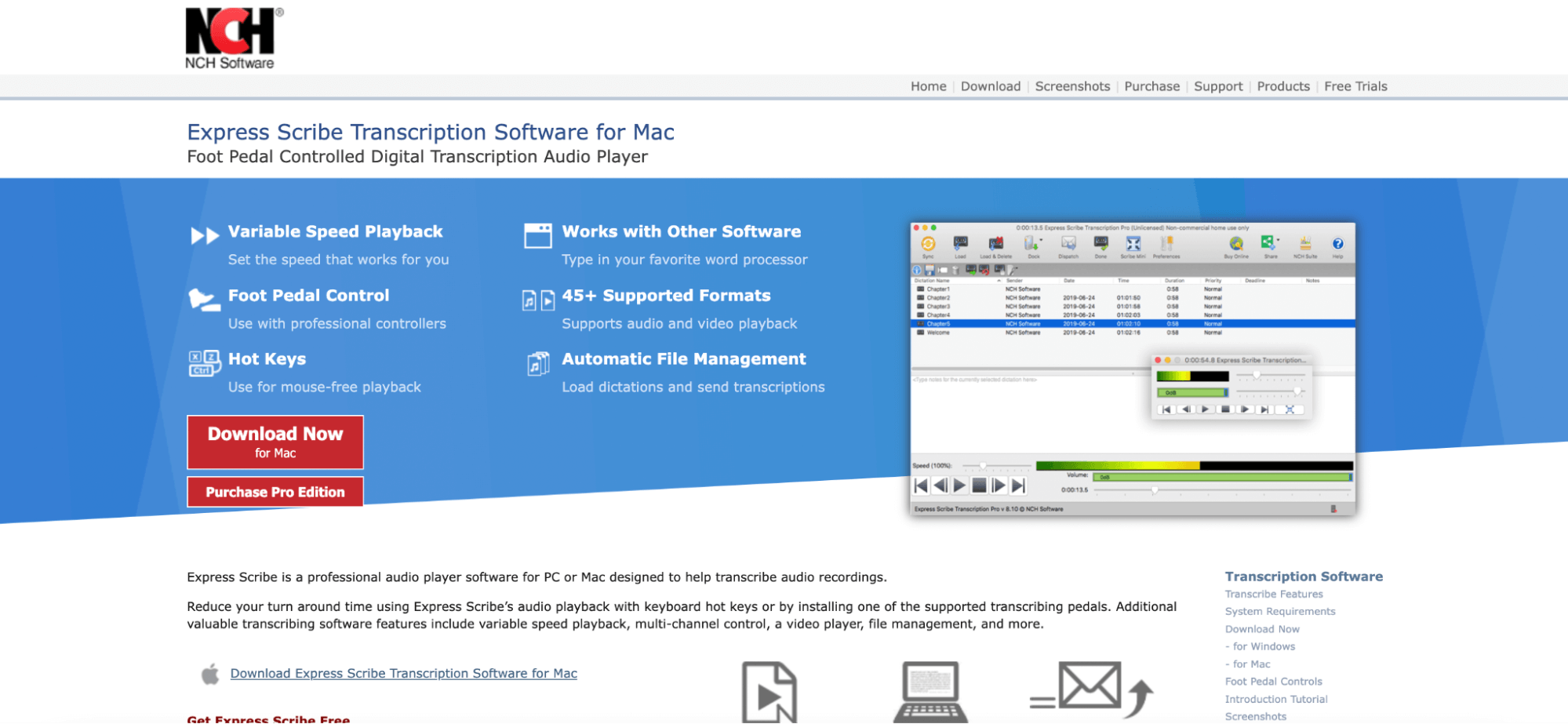Click the Works with Other Software window icon
The height and width of the screenshot is (724, 1568).
538,235
